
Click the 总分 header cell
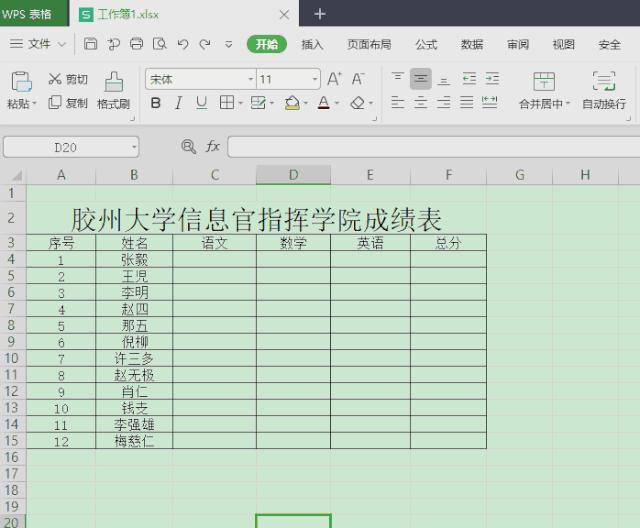point(448,243)
